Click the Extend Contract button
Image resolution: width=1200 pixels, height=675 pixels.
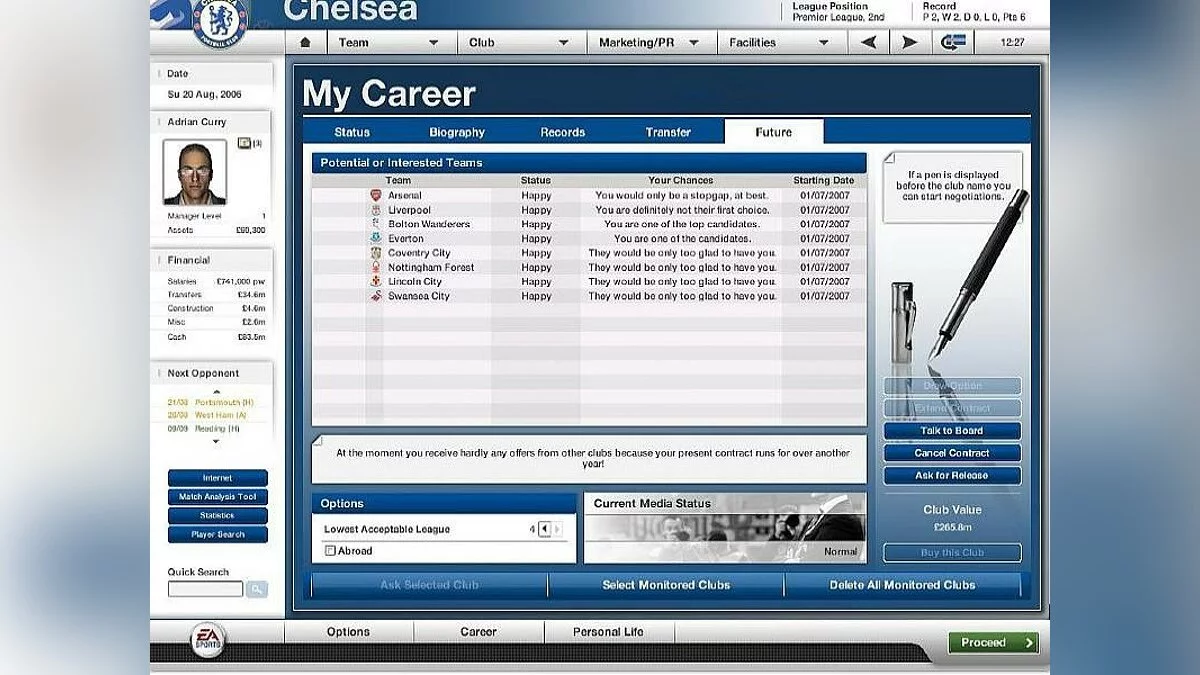tap(952, 409)
